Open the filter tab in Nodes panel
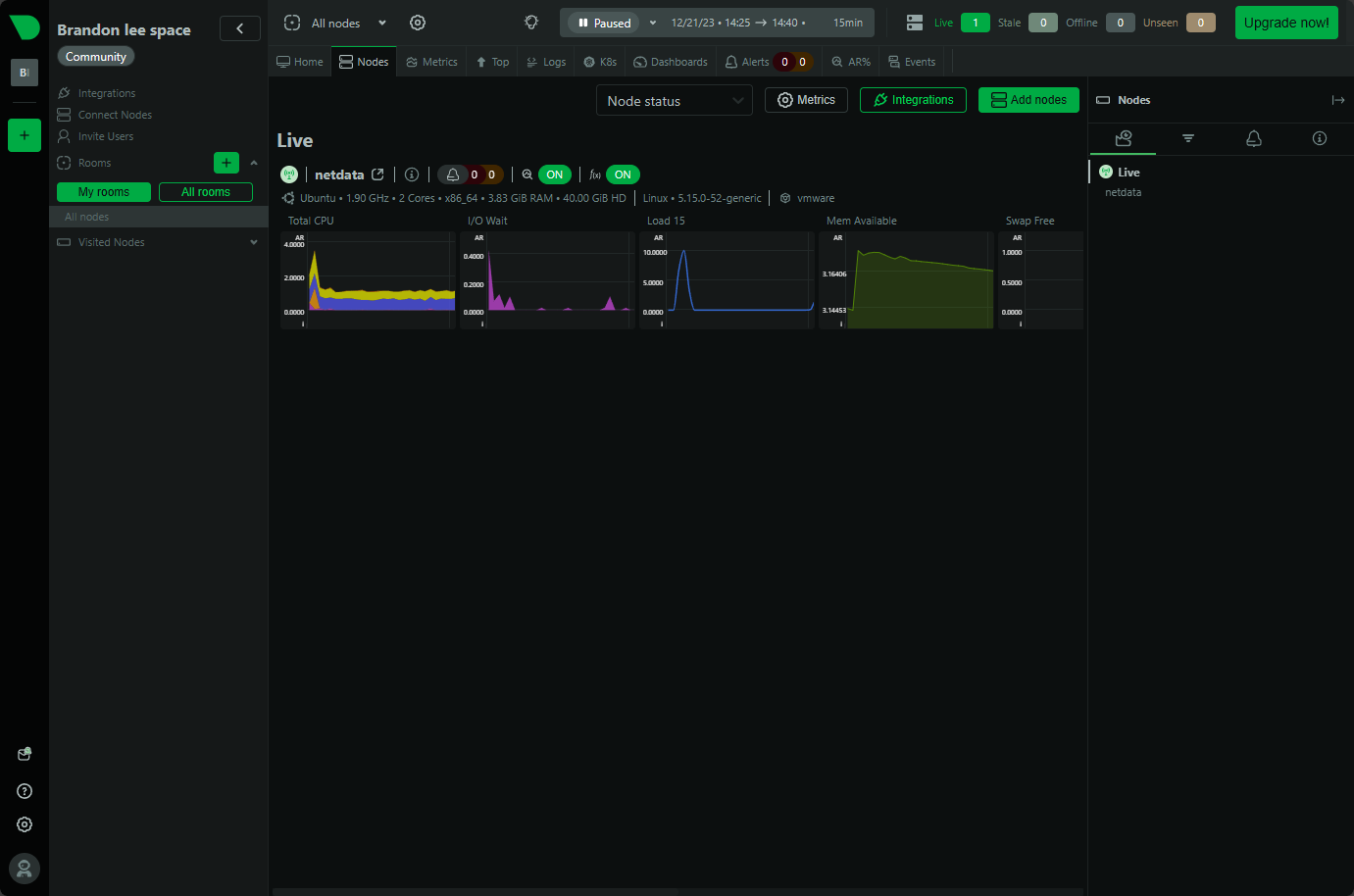The height and width of the screenshot is (896, 1354). point(1188,138)
